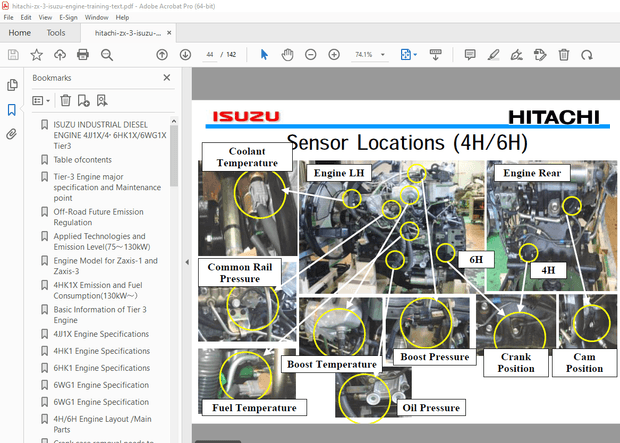Screen dimensions: 620x443
Task: Toggle the Bookmarks panel icon in sidebar
Action: [x=12, y=110]
